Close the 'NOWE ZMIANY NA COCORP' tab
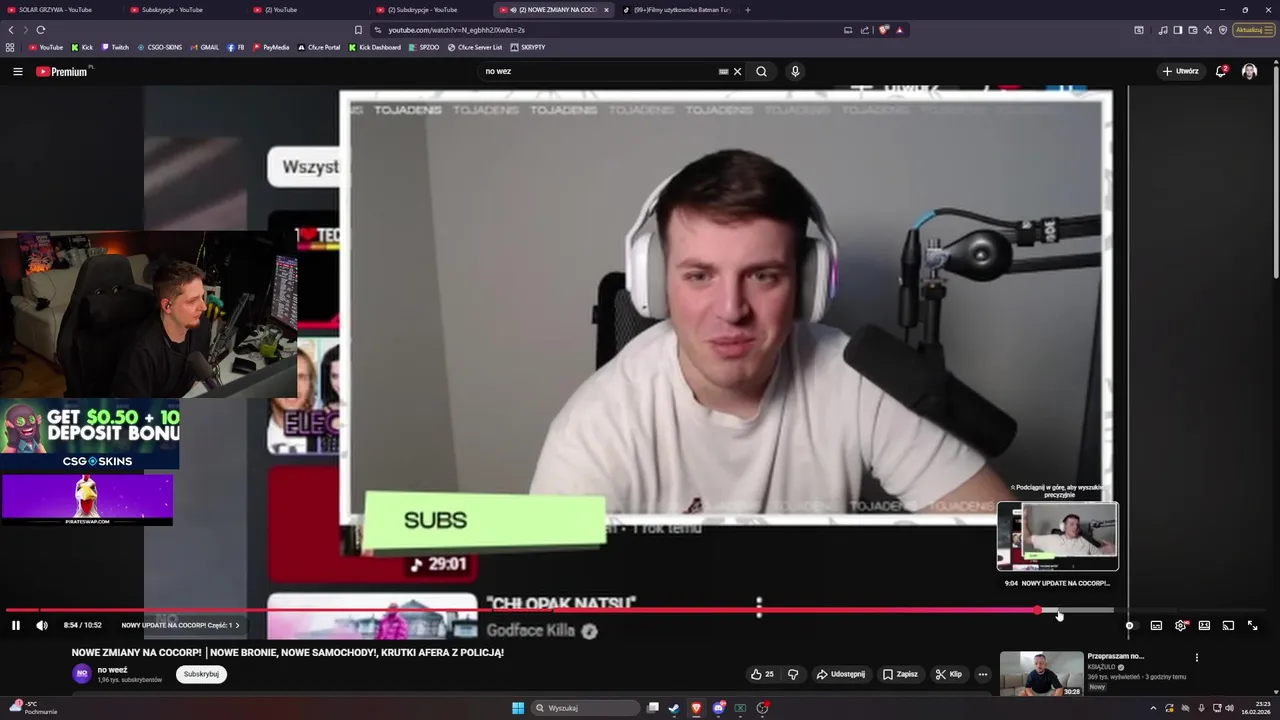This screenshot has height=720, width=1280. tap(606, 10)
